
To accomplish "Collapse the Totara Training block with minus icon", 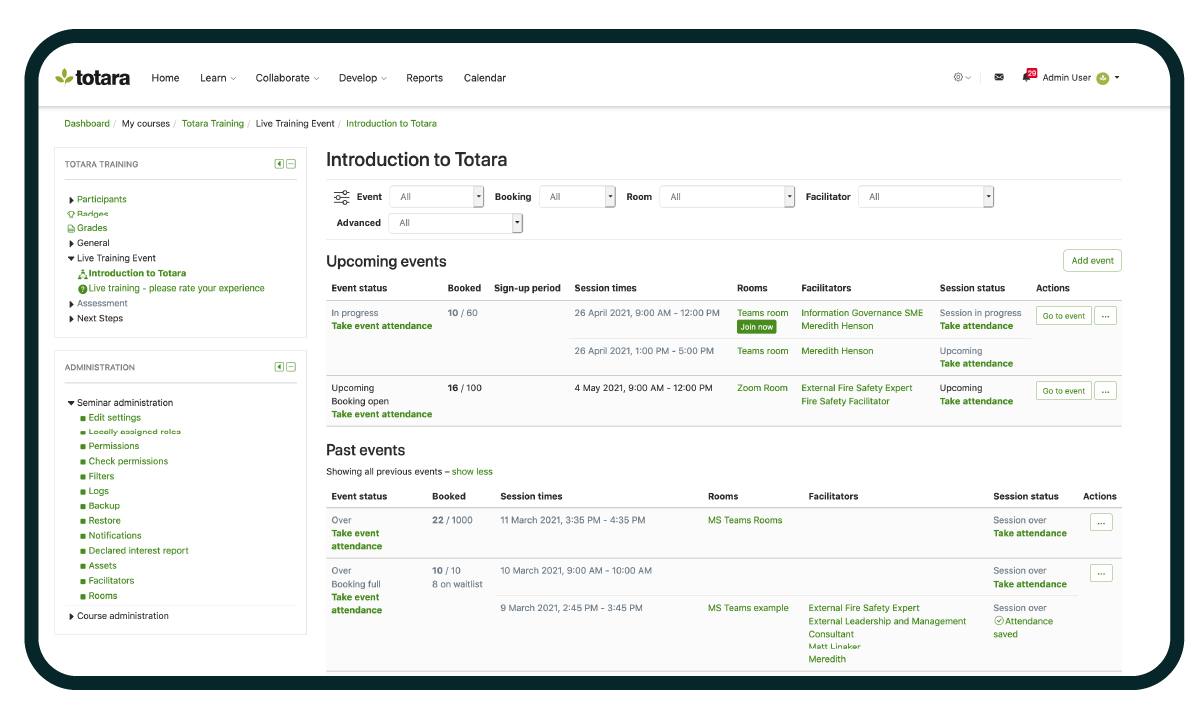I will (x=291, y=164).
